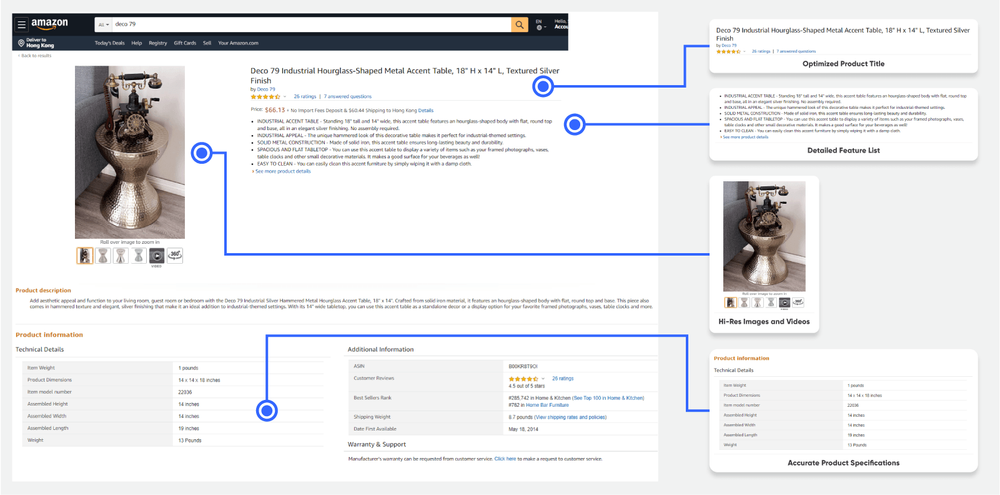This screenshot has height=495, width=1000.
Task: Click See more product details in Feature List card
Action: coord(746,137)
